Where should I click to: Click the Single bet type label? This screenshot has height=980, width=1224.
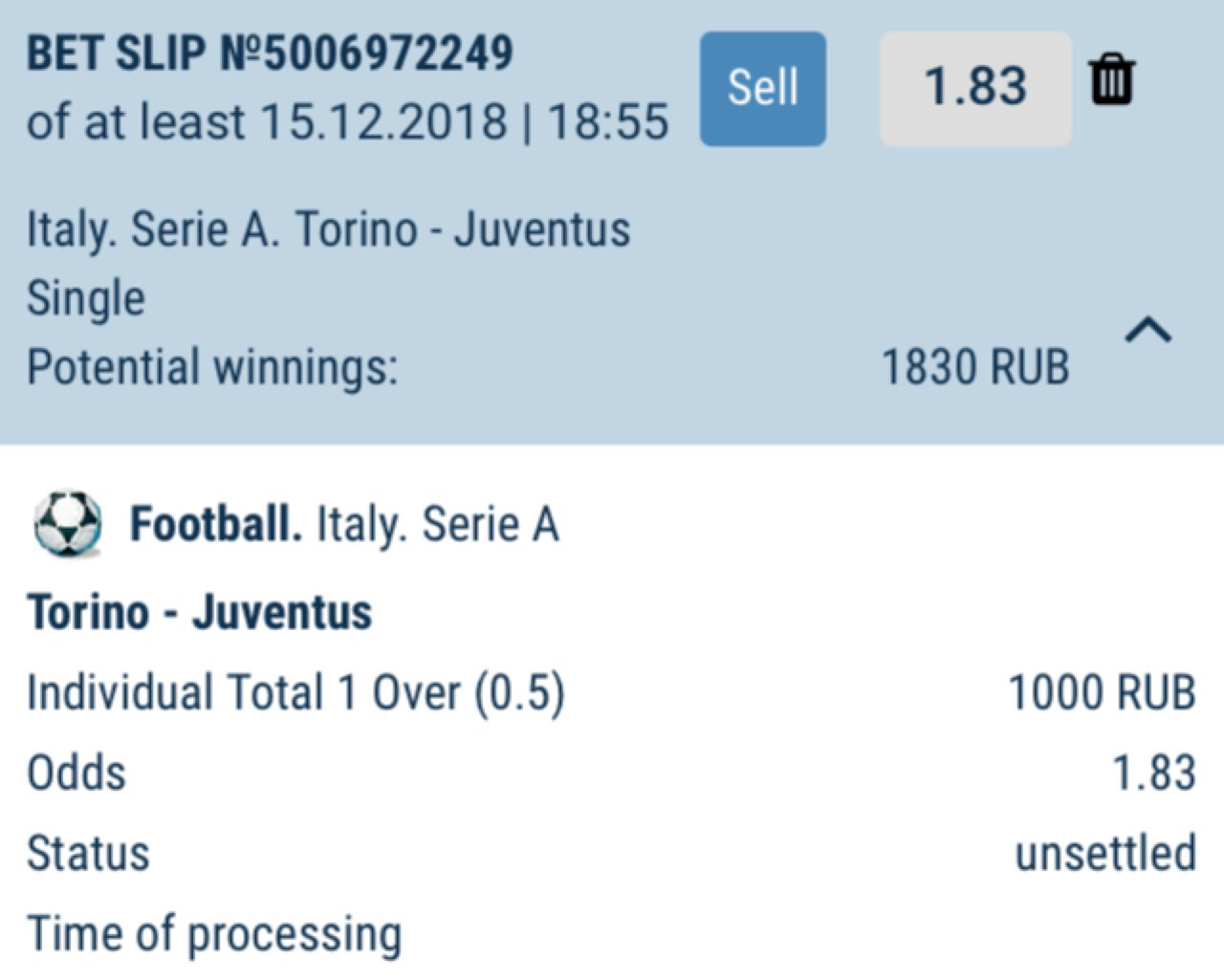click(86, 298)
